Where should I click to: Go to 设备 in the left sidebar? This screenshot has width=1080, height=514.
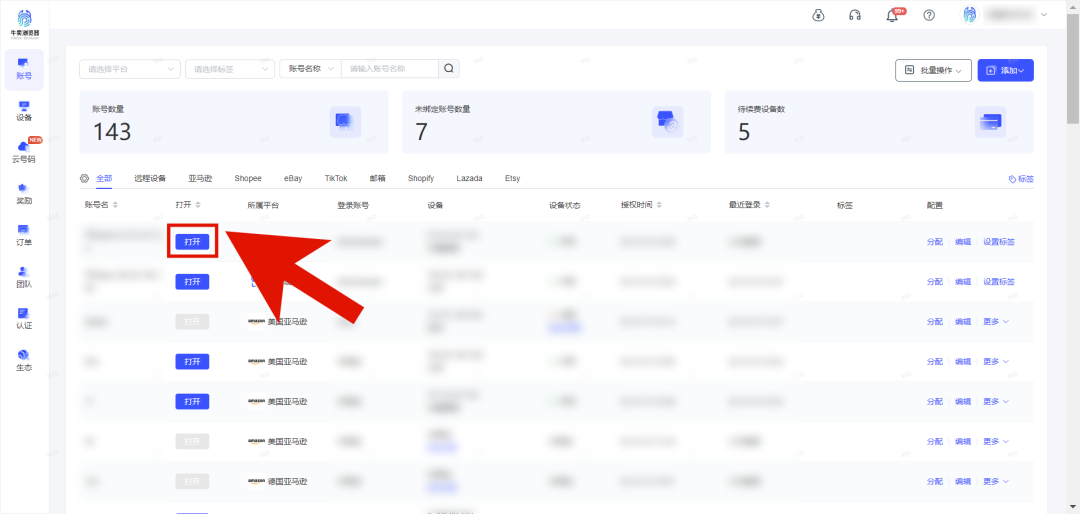coord(24,111)
